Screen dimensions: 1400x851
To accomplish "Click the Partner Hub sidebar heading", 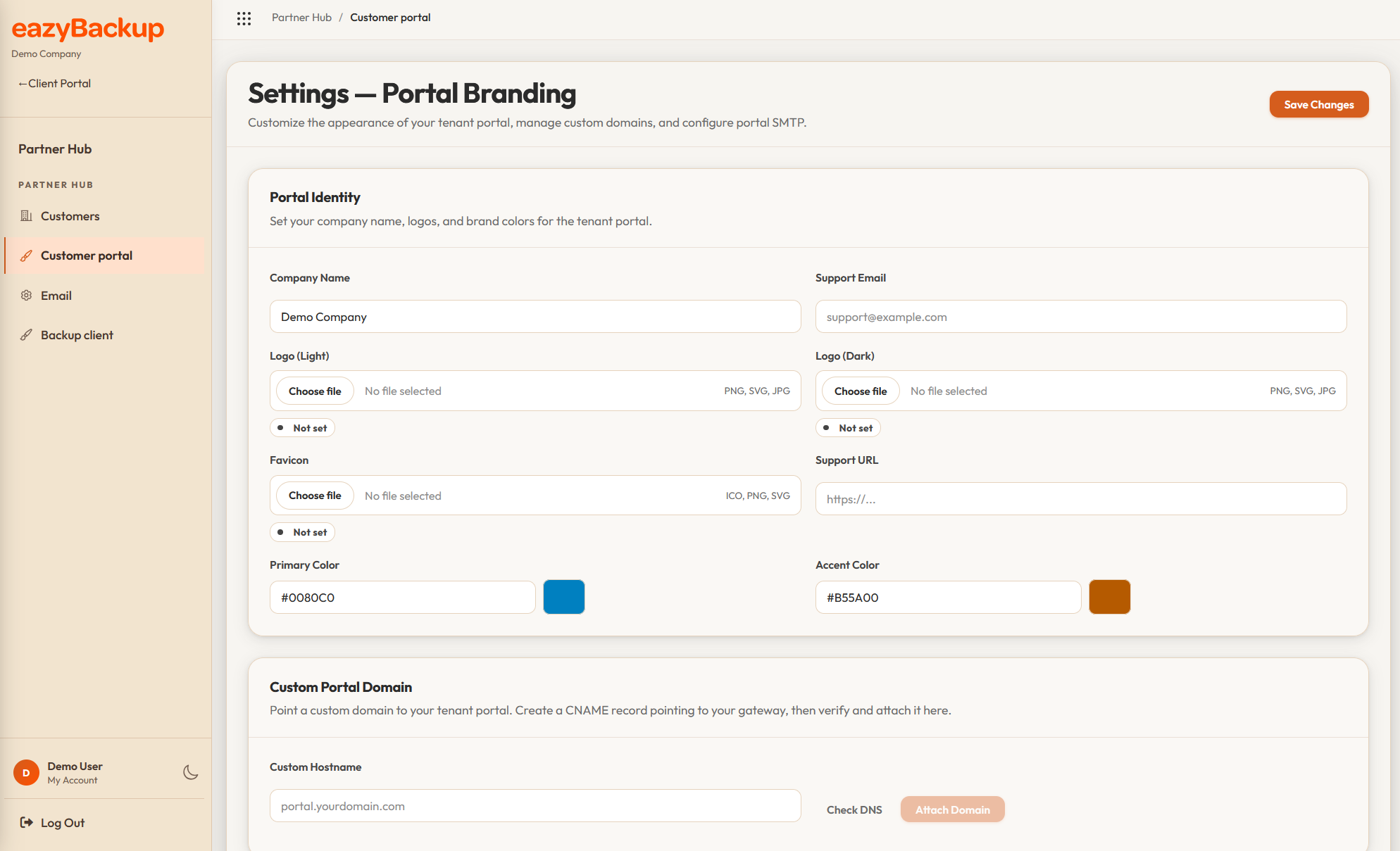I will pyautogui.click(x=55, y=149).
